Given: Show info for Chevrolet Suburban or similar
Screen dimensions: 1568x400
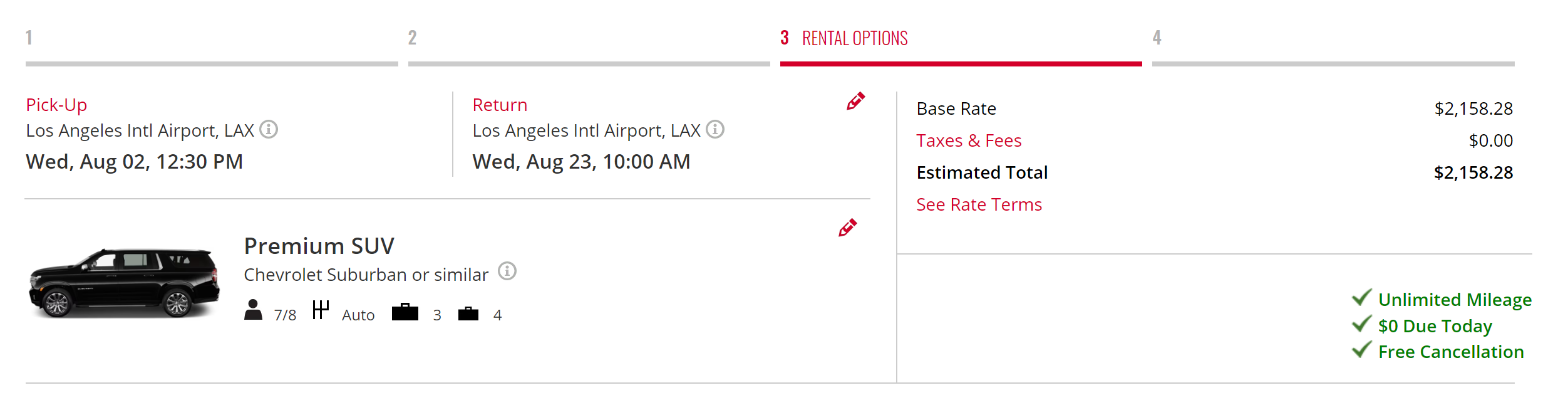Looking at the screenshot, I should [x=507, y=271].
